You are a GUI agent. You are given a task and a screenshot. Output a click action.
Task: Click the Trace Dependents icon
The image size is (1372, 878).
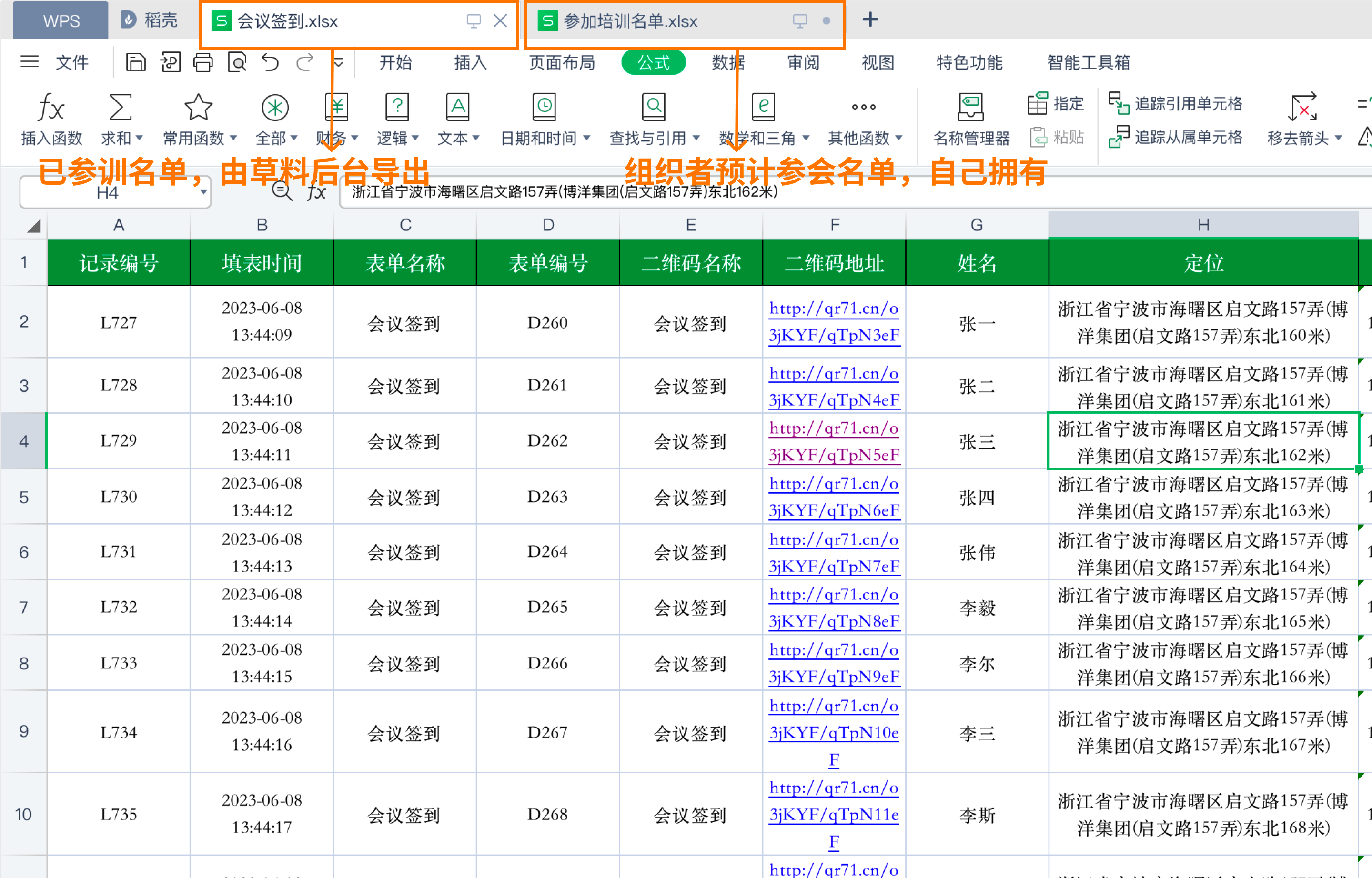click(1119, 137)
